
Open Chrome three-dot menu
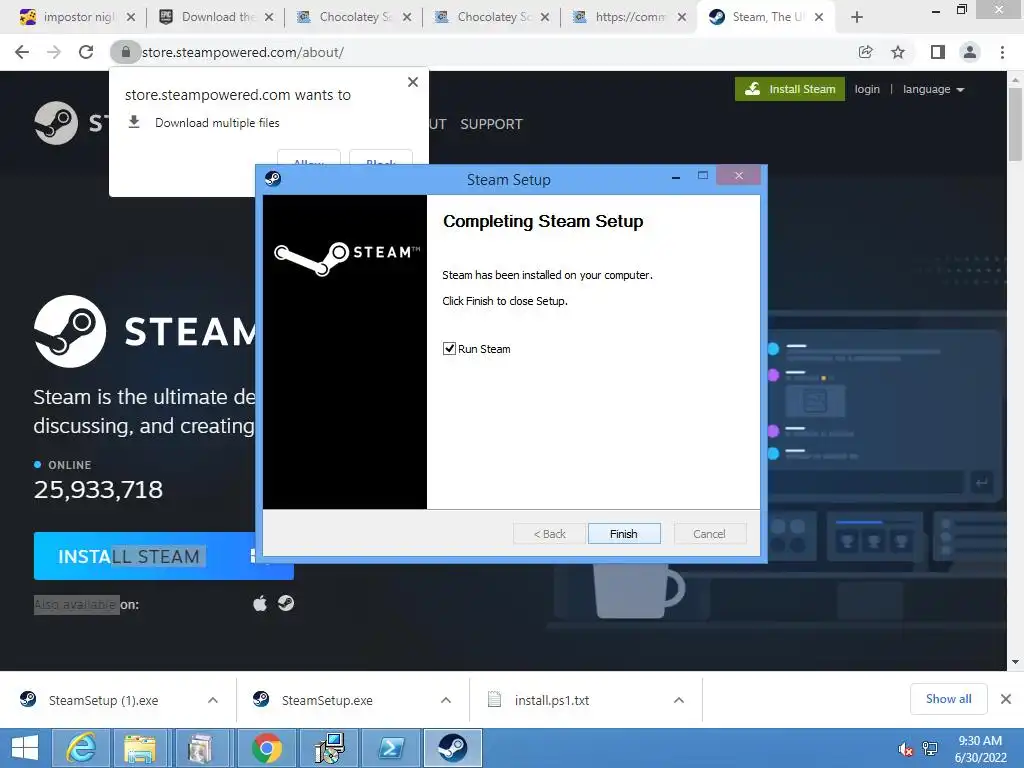coord(1002,52)
